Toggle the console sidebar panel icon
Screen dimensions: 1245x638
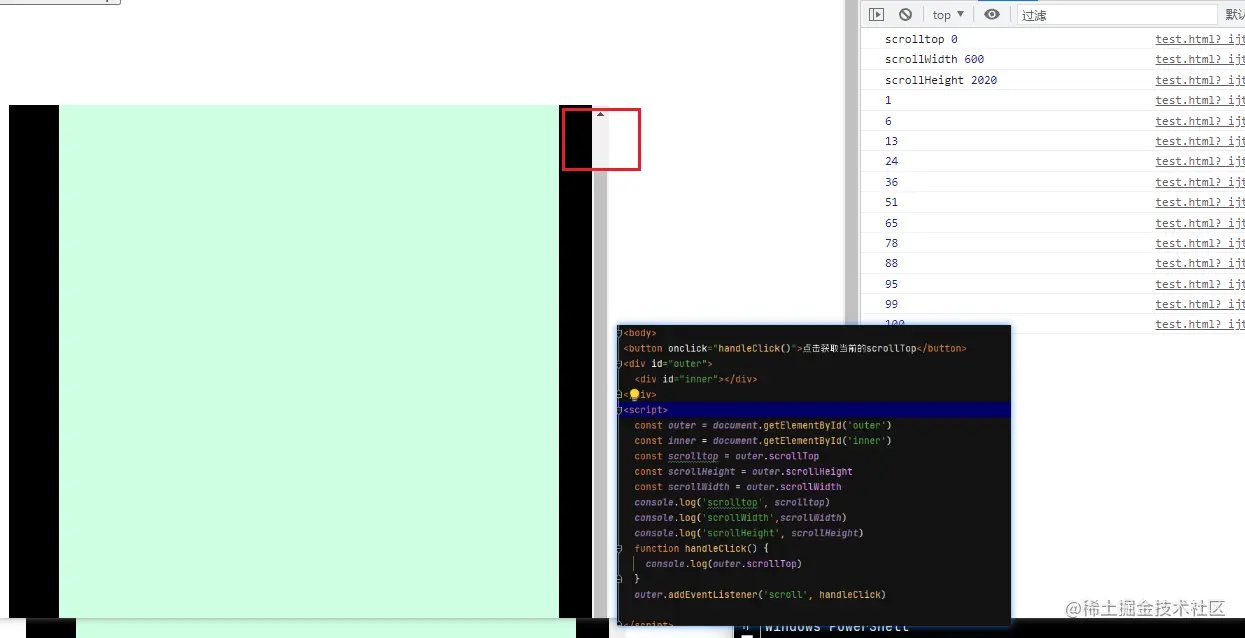pos(876,15)
